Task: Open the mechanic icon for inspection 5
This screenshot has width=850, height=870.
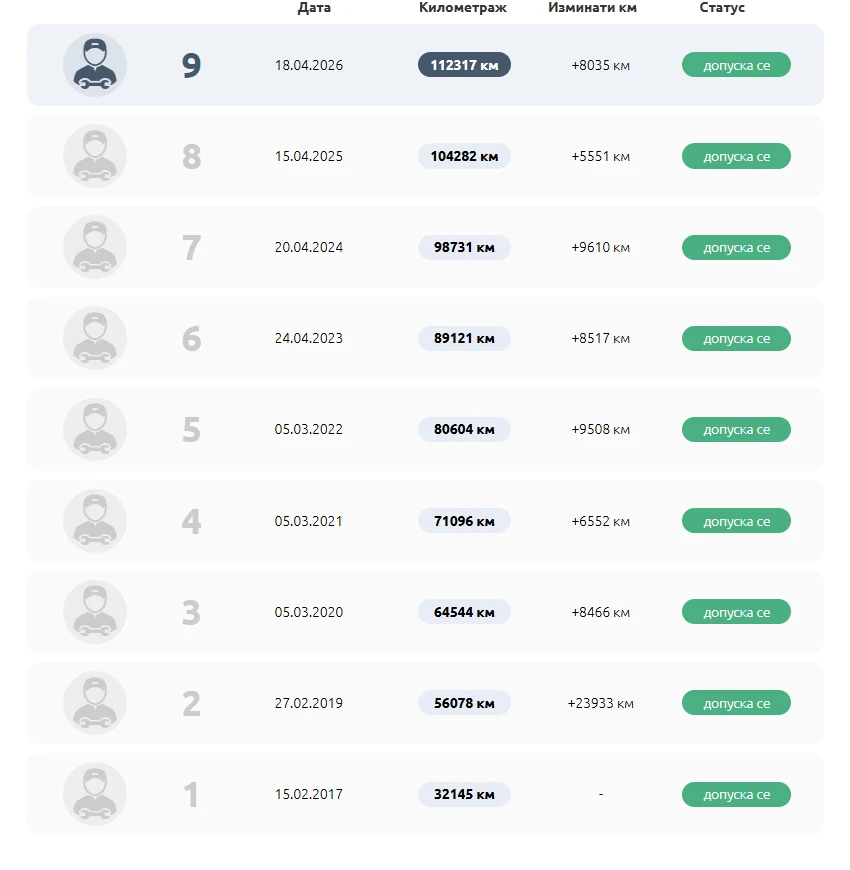Action: [95, 429]
